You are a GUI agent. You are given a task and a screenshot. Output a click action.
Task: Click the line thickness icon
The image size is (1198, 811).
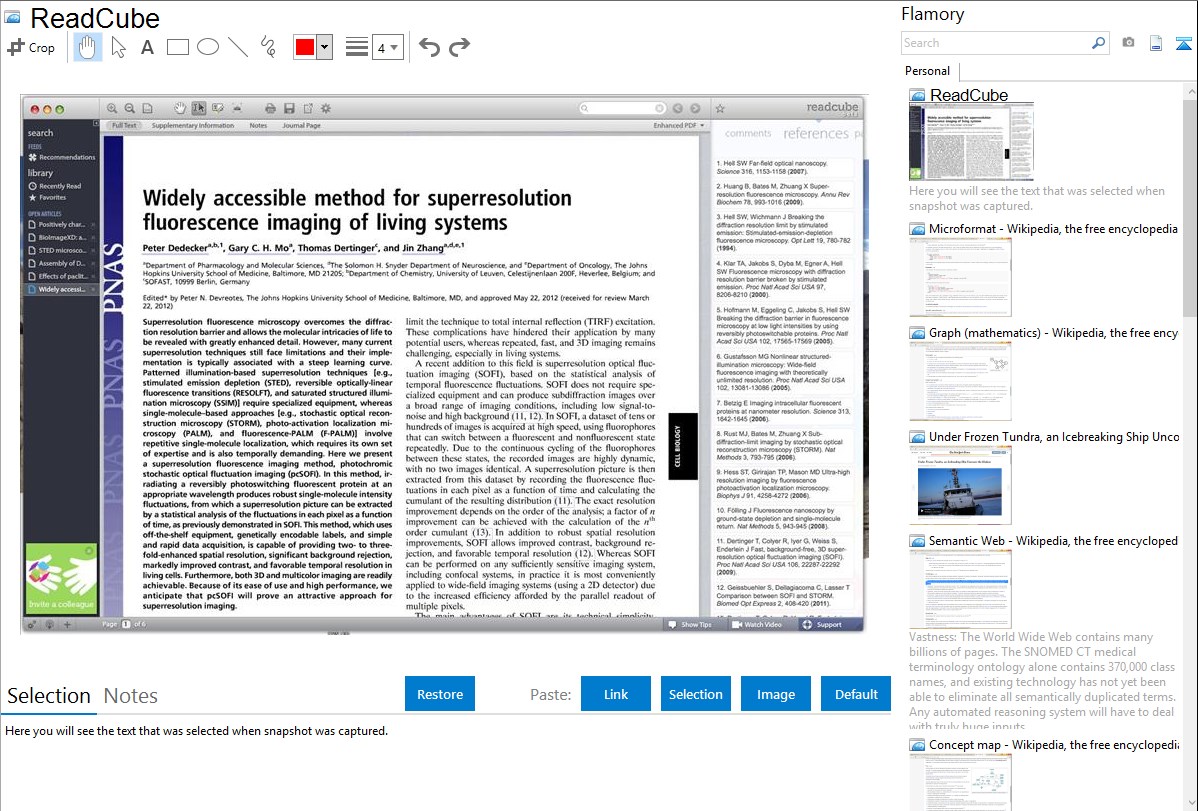[x=357, y=47]
